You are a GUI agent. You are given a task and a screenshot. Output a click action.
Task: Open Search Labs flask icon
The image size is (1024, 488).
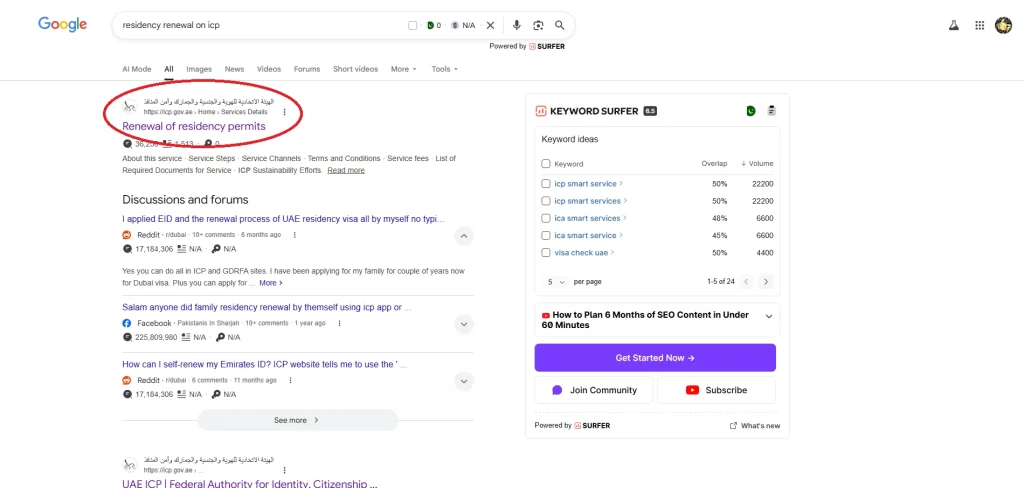point(953,25)
